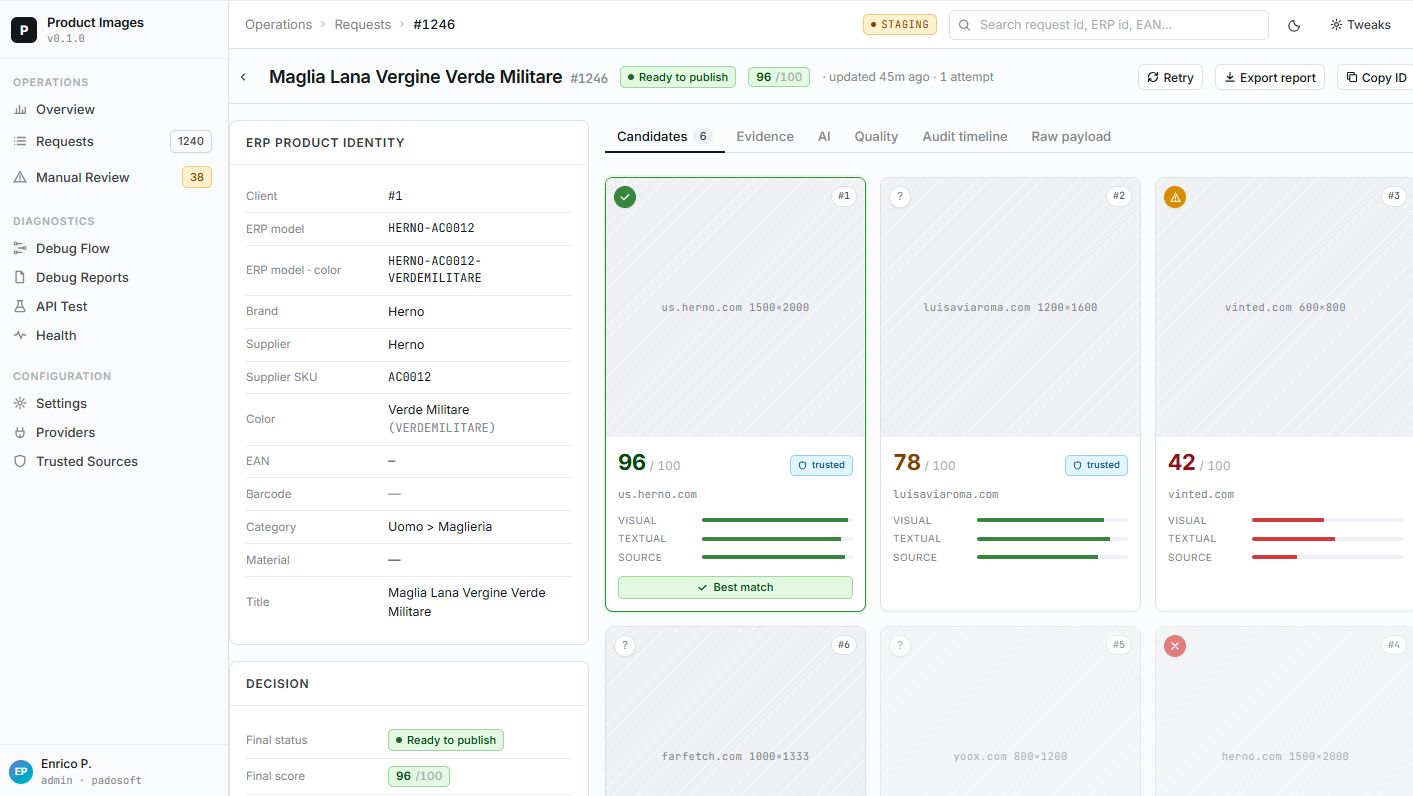Click the score 78 on luisaviaroma.com card
This screenshot has height=796, width=1413.
click(907, 463)
